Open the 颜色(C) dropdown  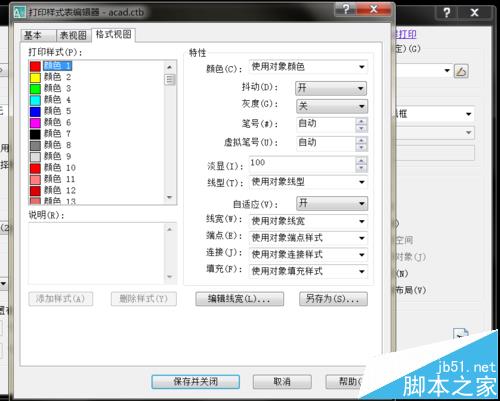tap(308, 67)
